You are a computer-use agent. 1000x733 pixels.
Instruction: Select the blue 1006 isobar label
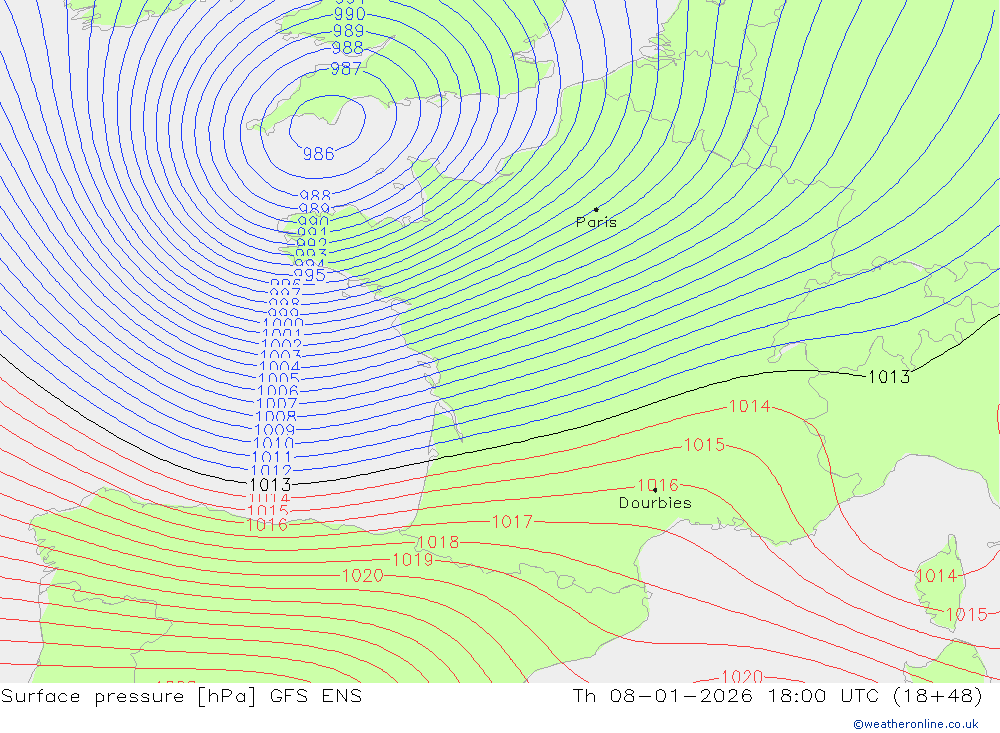(277, 390)
